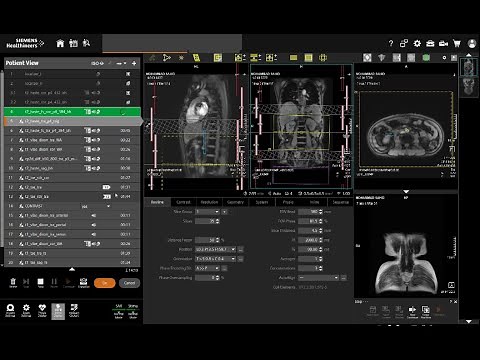Click the Patient View queue scrollbar
Viewport: 480px width, 360px height.
2,159
